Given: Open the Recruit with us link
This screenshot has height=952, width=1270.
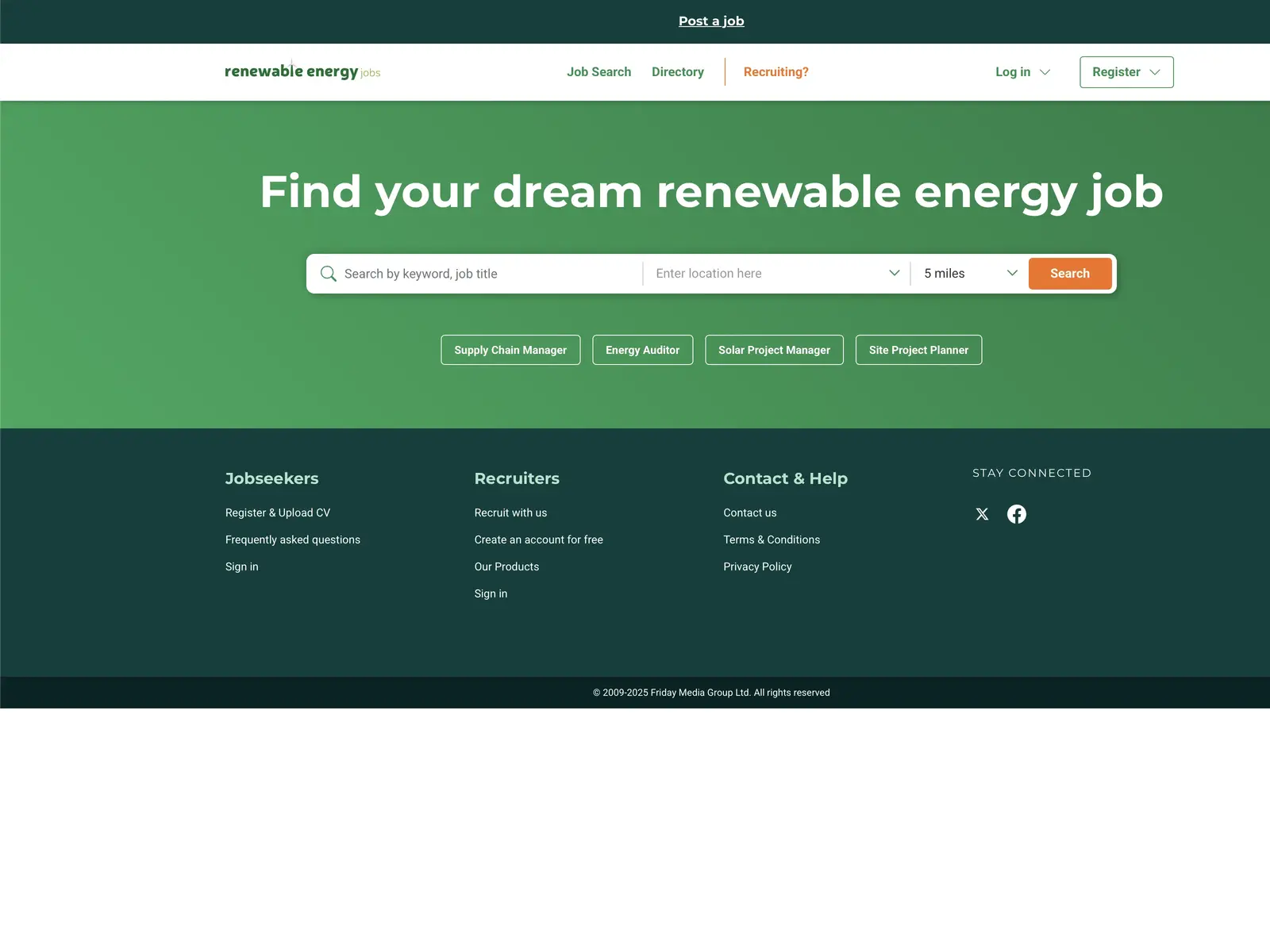Looking at the screenshot, I should (511, 513).
